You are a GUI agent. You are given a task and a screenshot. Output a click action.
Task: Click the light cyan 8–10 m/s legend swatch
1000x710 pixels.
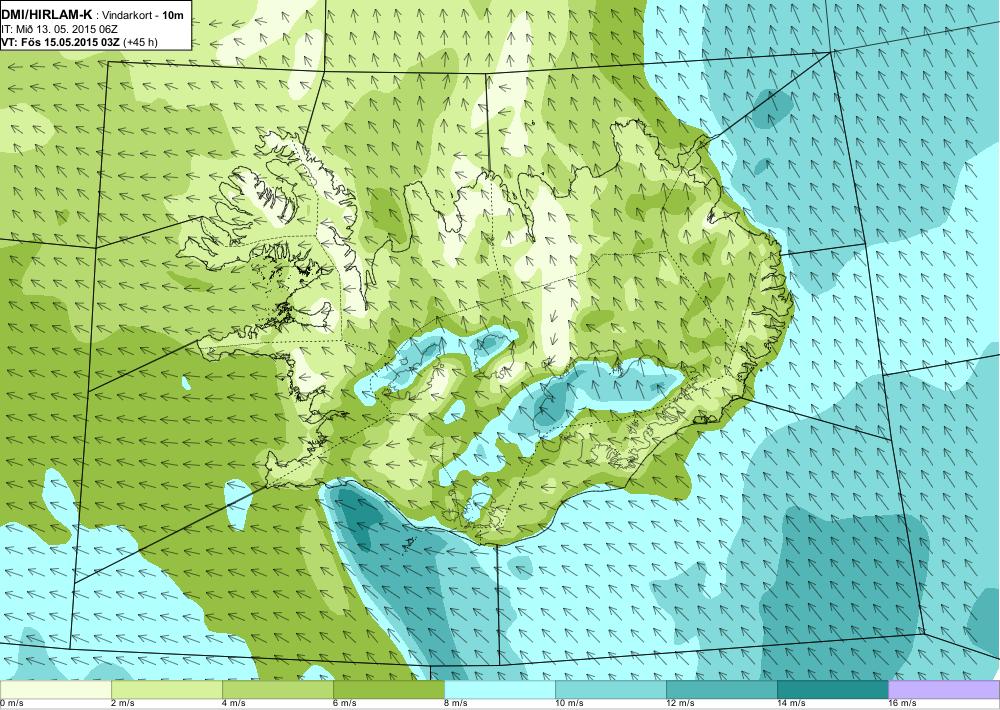tap(499, 689)
